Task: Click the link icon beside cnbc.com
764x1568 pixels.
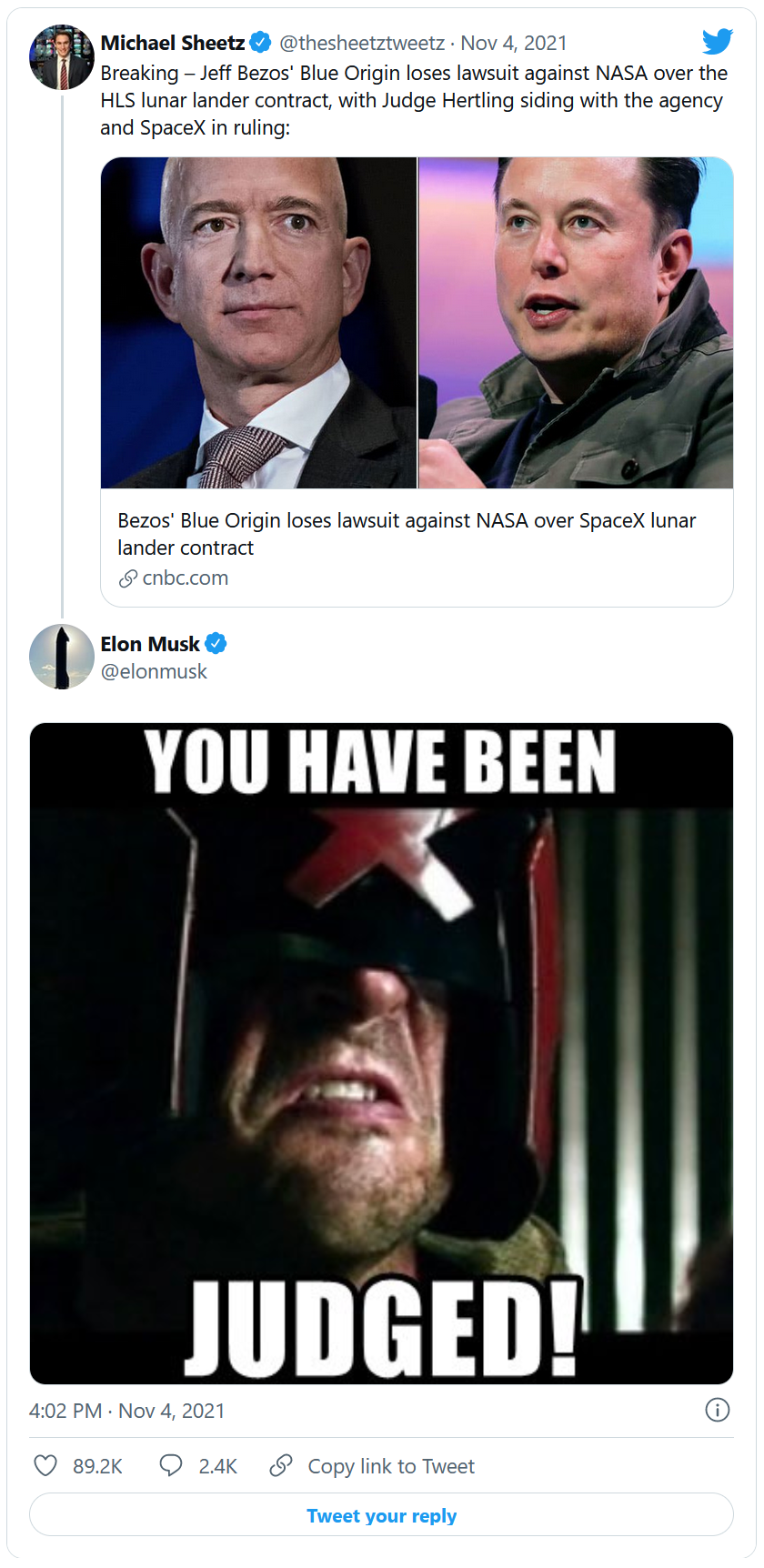Action: click(x=128, y=578)
